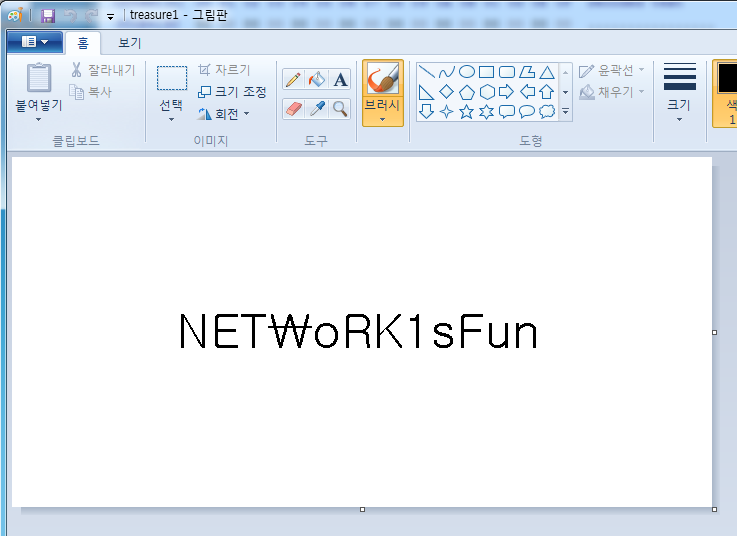Click the Paint application icon in title bar
Screen dimensions: 737x536
pos(15,15)
